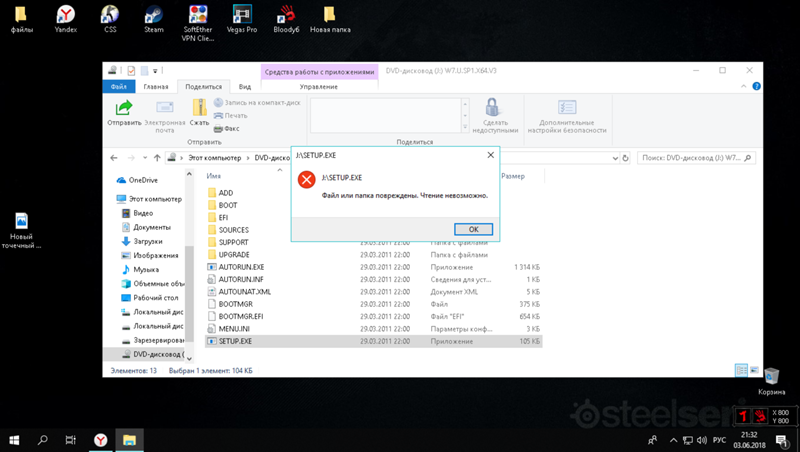Open the Файл ribbon tab

click(118, 86)
